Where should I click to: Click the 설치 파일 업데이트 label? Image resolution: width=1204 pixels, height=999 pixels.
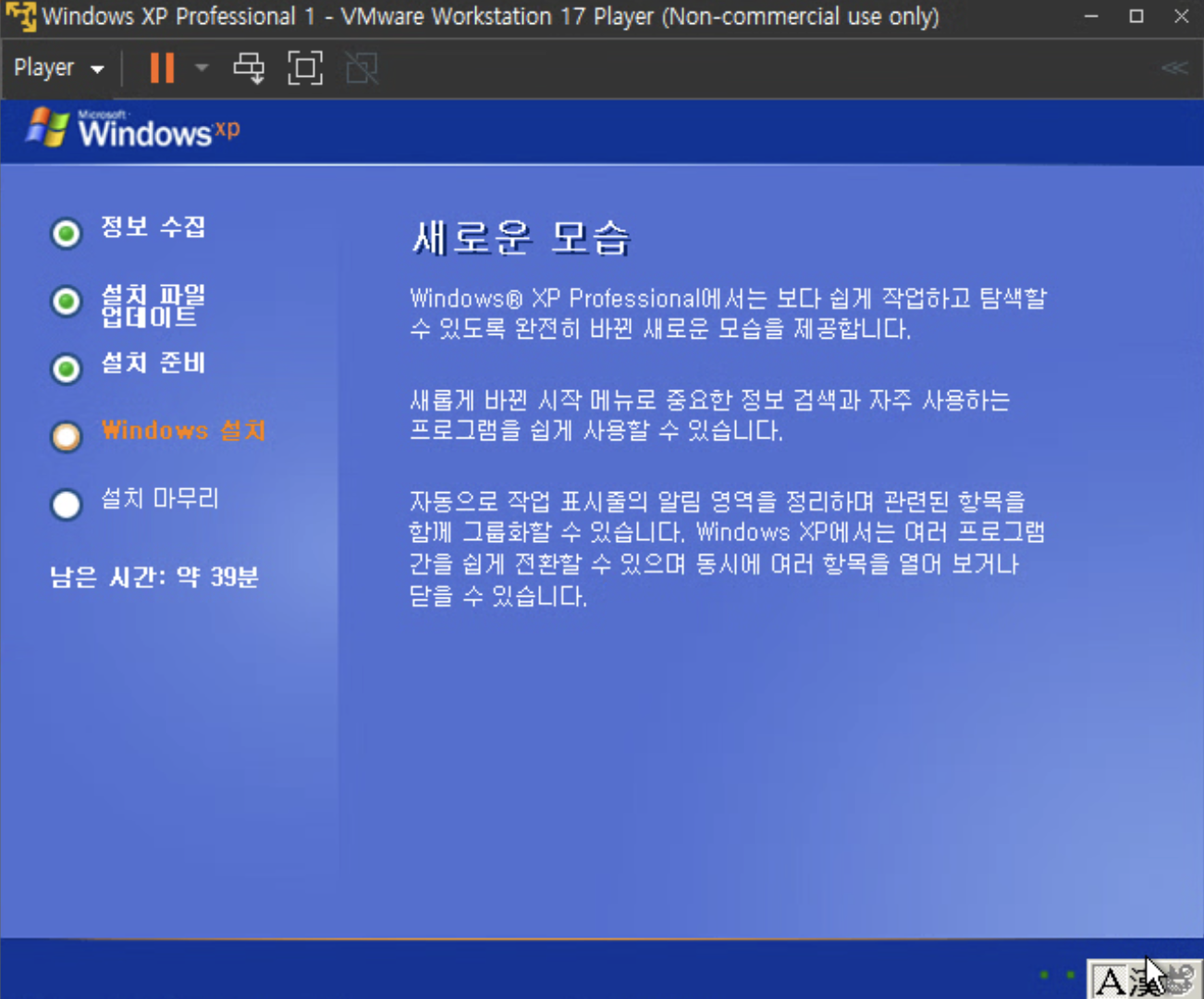154,305
